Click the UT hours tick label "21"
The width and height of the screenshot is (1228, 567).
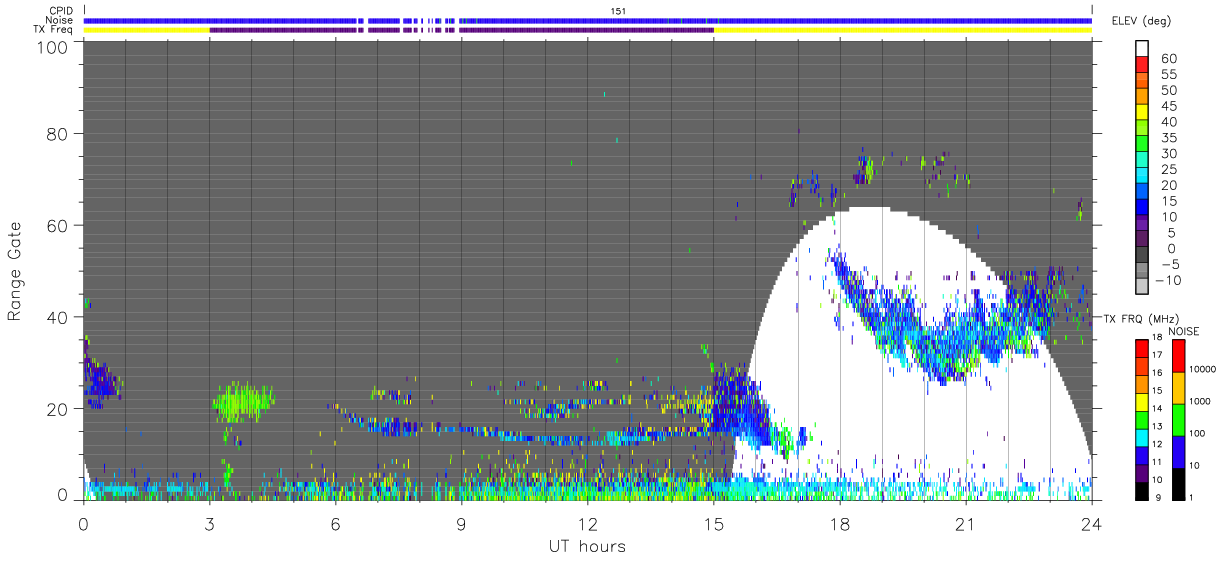click(x=965, y=523)
